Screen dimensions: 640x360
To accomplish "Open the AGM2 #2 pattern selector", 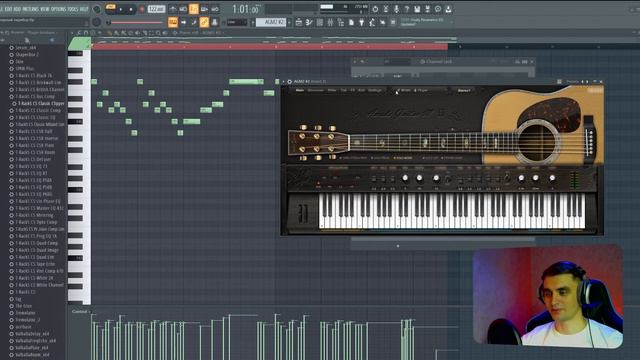I will pyautogui.click(x=271, y=22).
